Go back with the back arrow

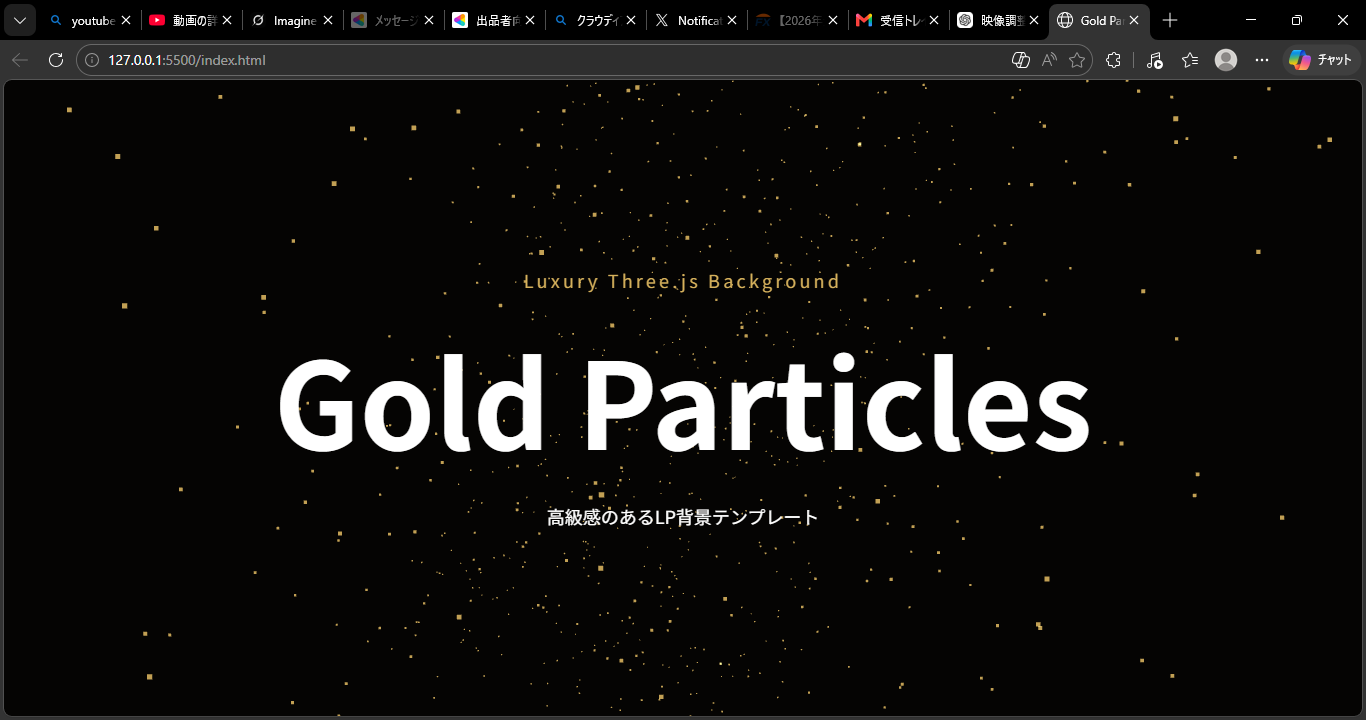(x=20, y=60)
